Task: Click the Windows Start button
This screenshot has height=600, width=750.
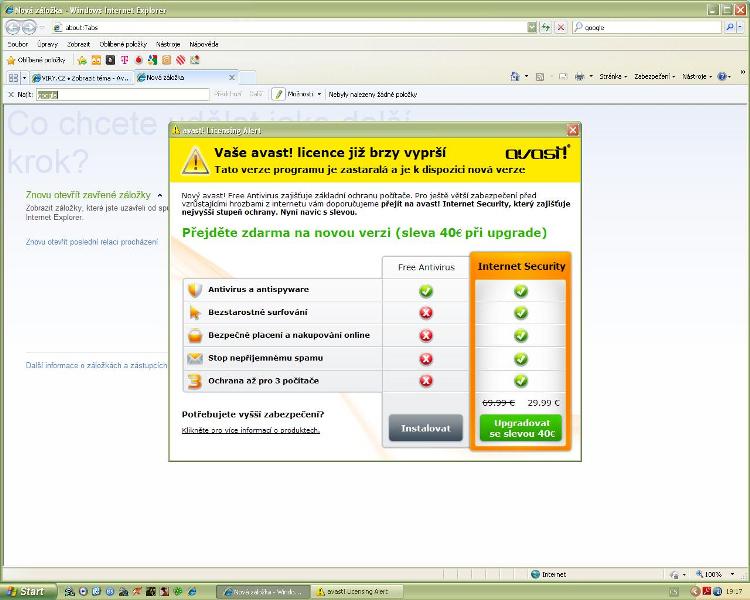Action: click(x=27, y=591)
